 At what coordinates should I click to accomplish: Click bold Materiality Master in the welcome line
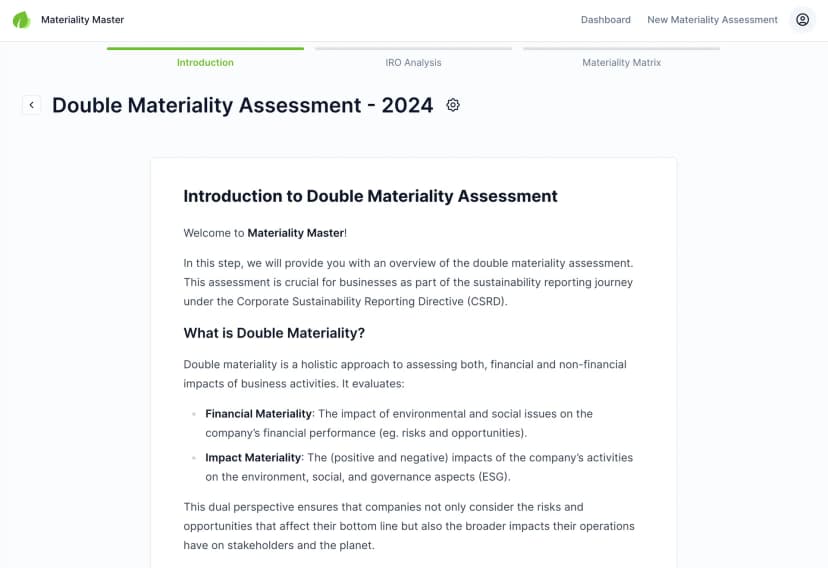point(296,233)
